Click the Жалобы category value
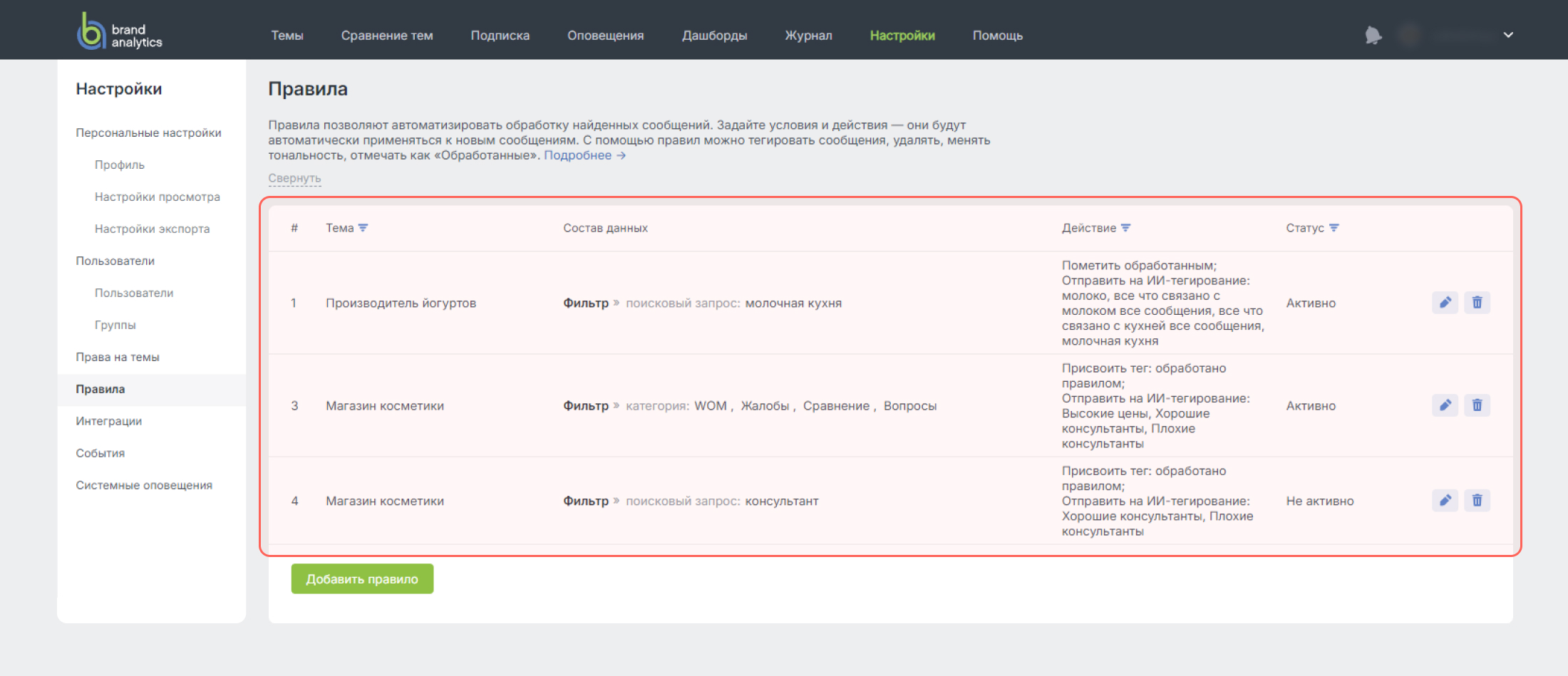Viewport: 1568px width, 676px height. tap(765, 405)
